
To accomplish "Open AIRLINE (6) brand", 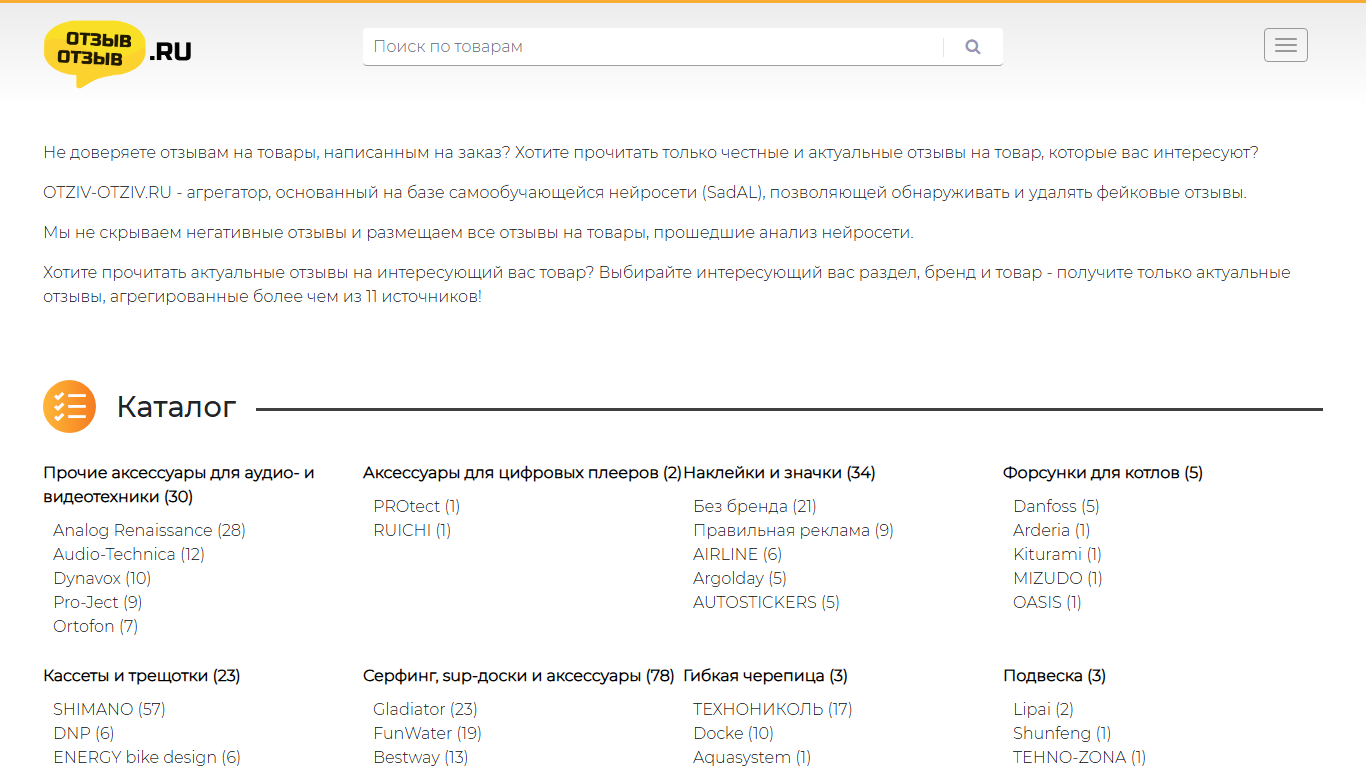I will pyautogui.click(x=737, y=554).
